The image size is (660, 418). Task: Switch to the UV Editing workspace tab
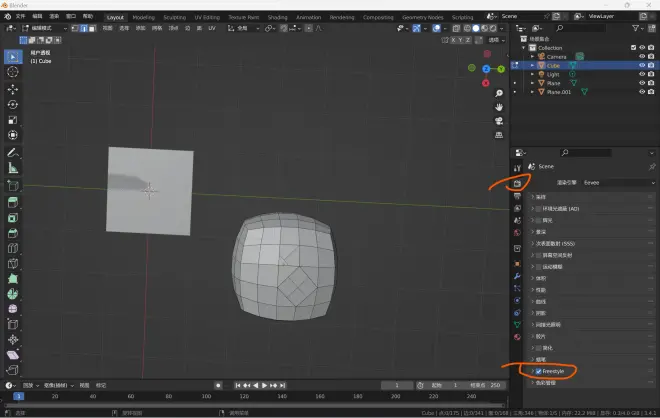pyautogui.click(x=207, y=17)
